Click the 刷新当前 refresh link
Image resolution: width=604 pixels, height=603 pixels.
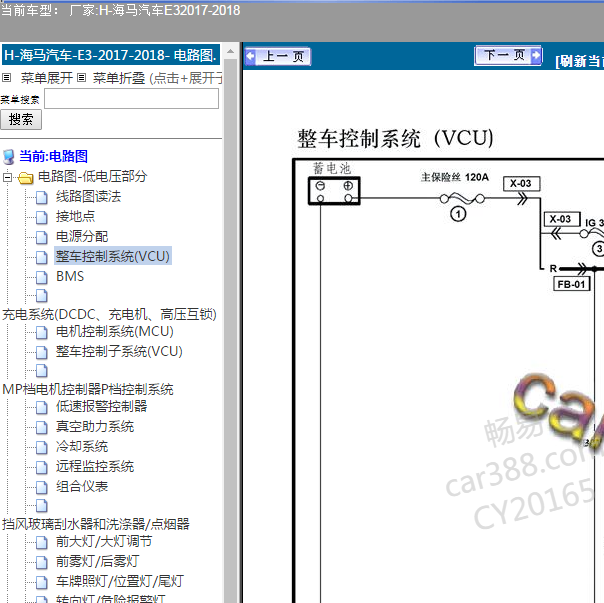(579, 61)
